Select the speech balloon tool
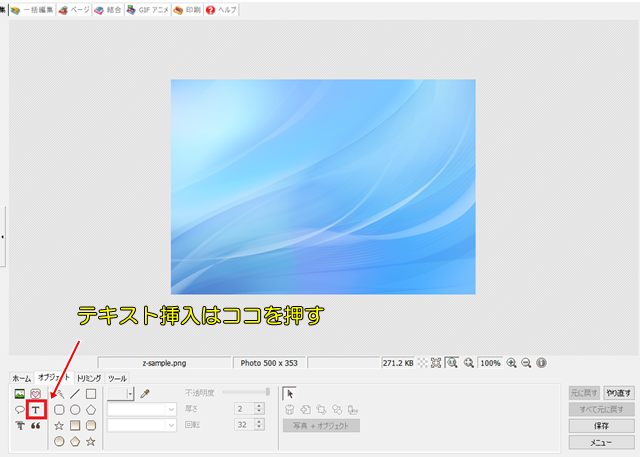 tap(20, 410)
